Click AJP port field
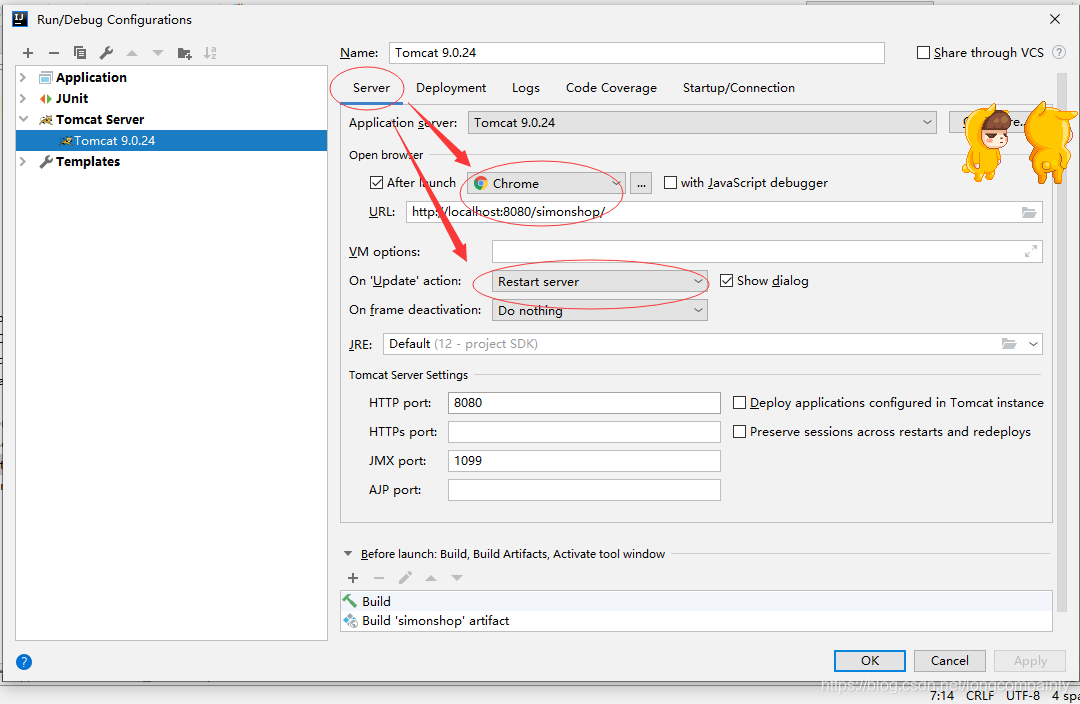The image size is (1080, 704). (584, 490)
